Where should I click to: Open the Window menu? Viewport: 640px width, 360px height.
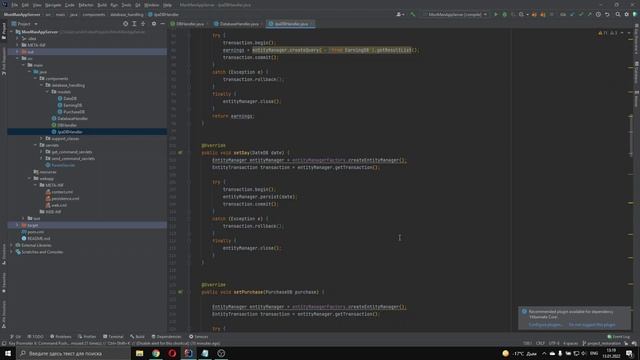click(x=151, y=5)
